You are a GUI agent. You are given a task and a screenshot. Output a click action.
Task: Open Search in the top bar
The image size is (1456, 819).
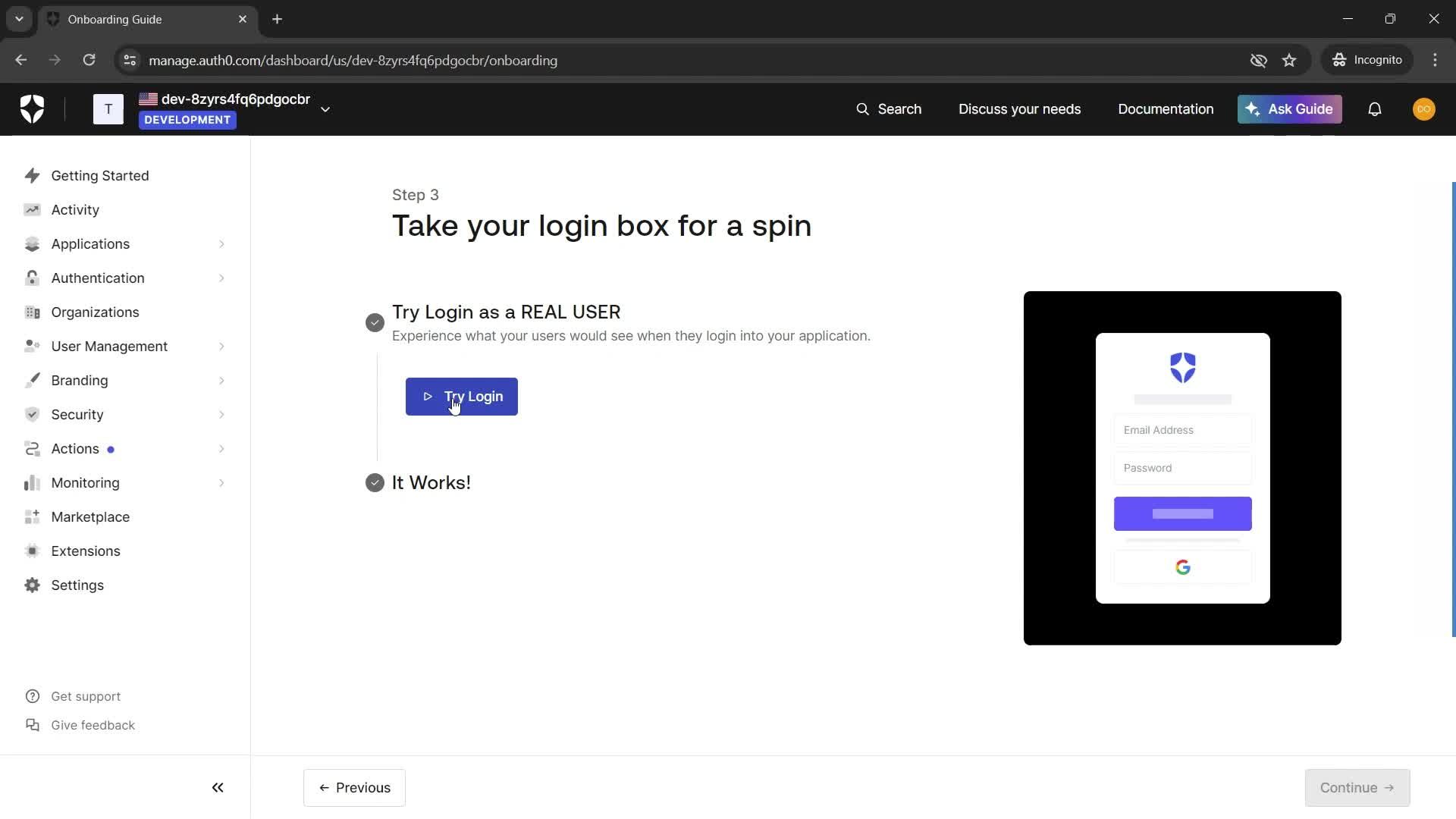point(889,109)
